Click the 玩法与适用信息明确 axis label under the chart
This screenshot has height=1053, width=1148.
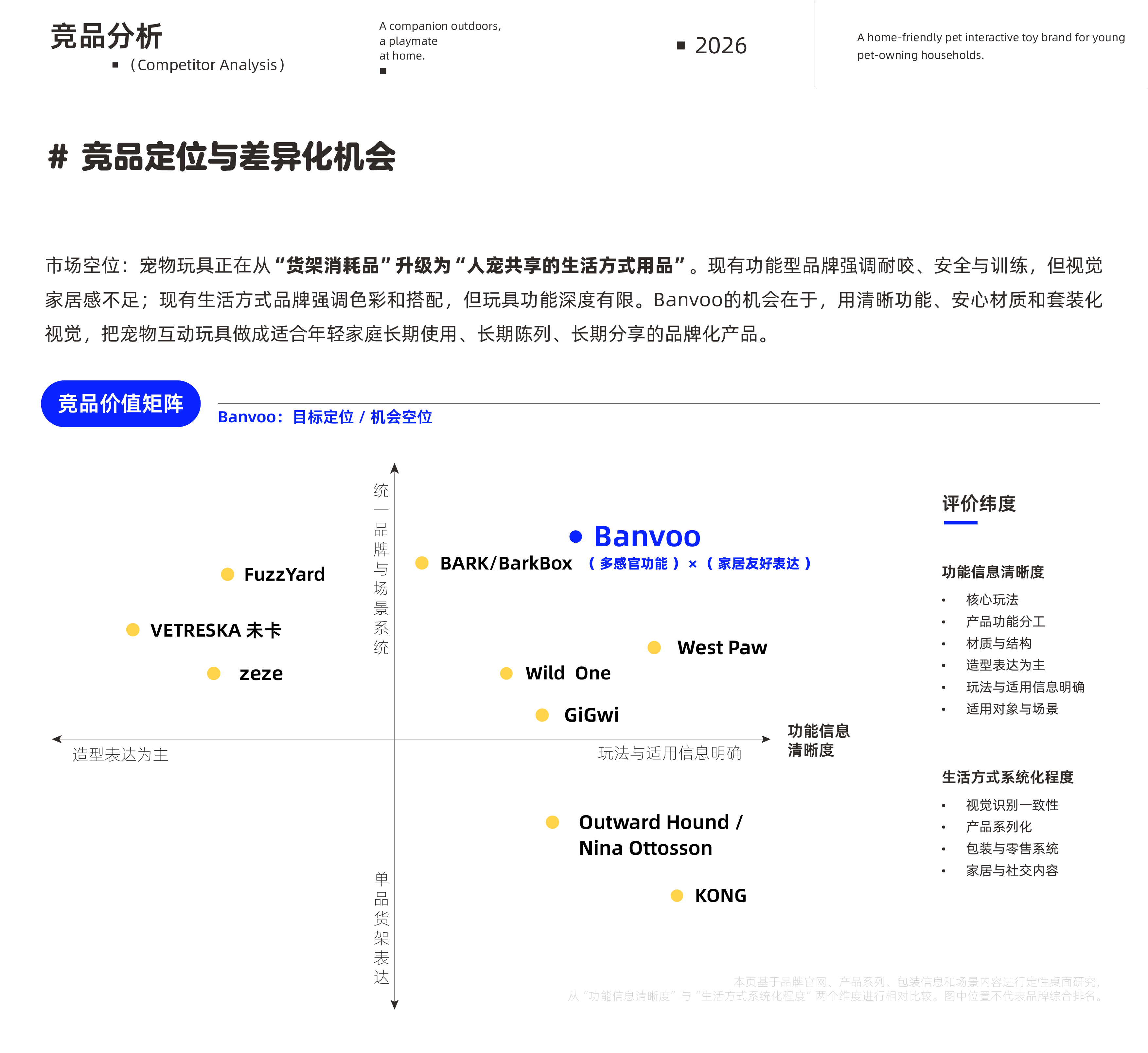(669, 753)
